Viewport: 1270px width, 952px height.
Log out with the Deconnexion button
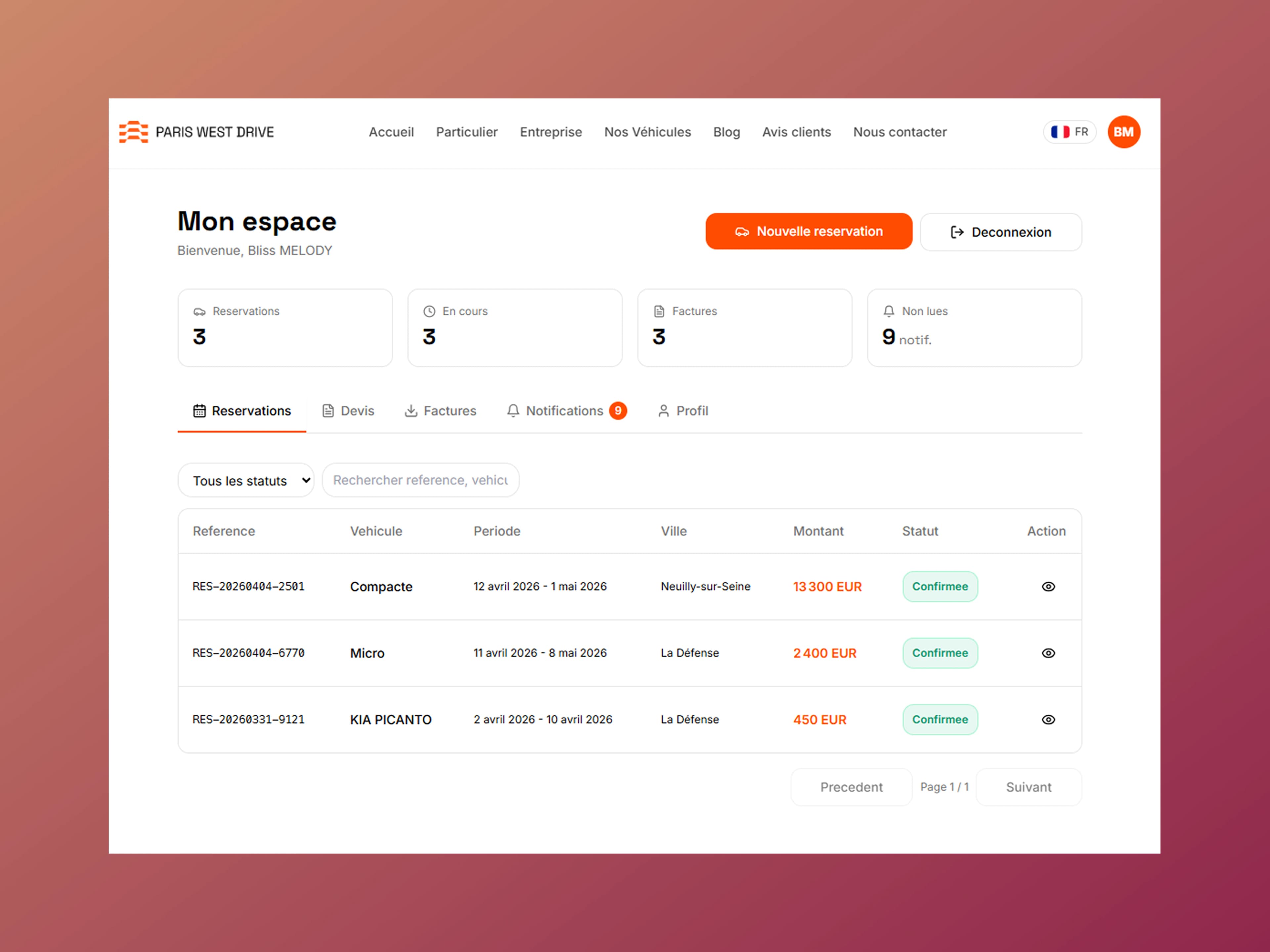[x=1000, y=232]
